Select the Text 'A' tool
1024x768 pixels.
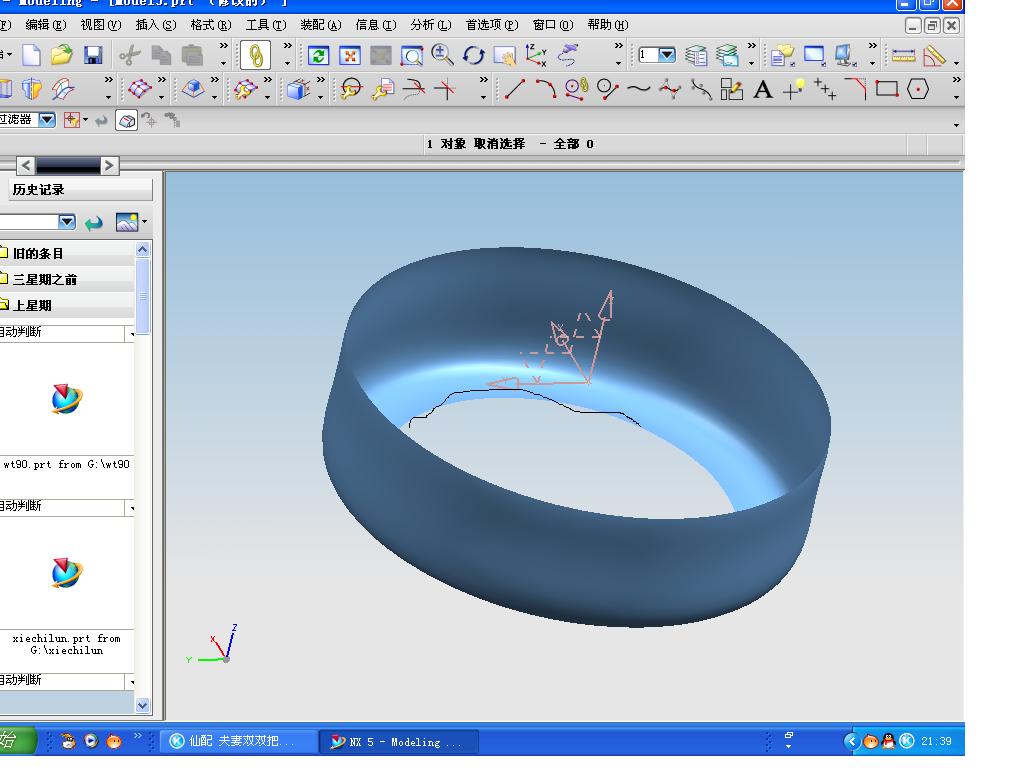click(x=763, y=89)
